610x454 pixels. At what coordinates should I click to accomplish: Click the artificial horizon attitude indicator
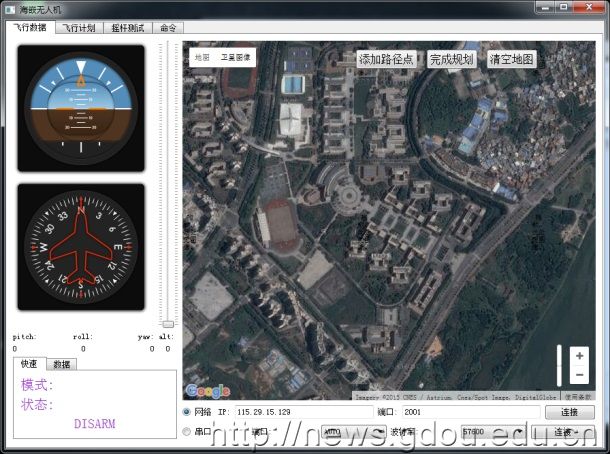[x=80, y=107]
